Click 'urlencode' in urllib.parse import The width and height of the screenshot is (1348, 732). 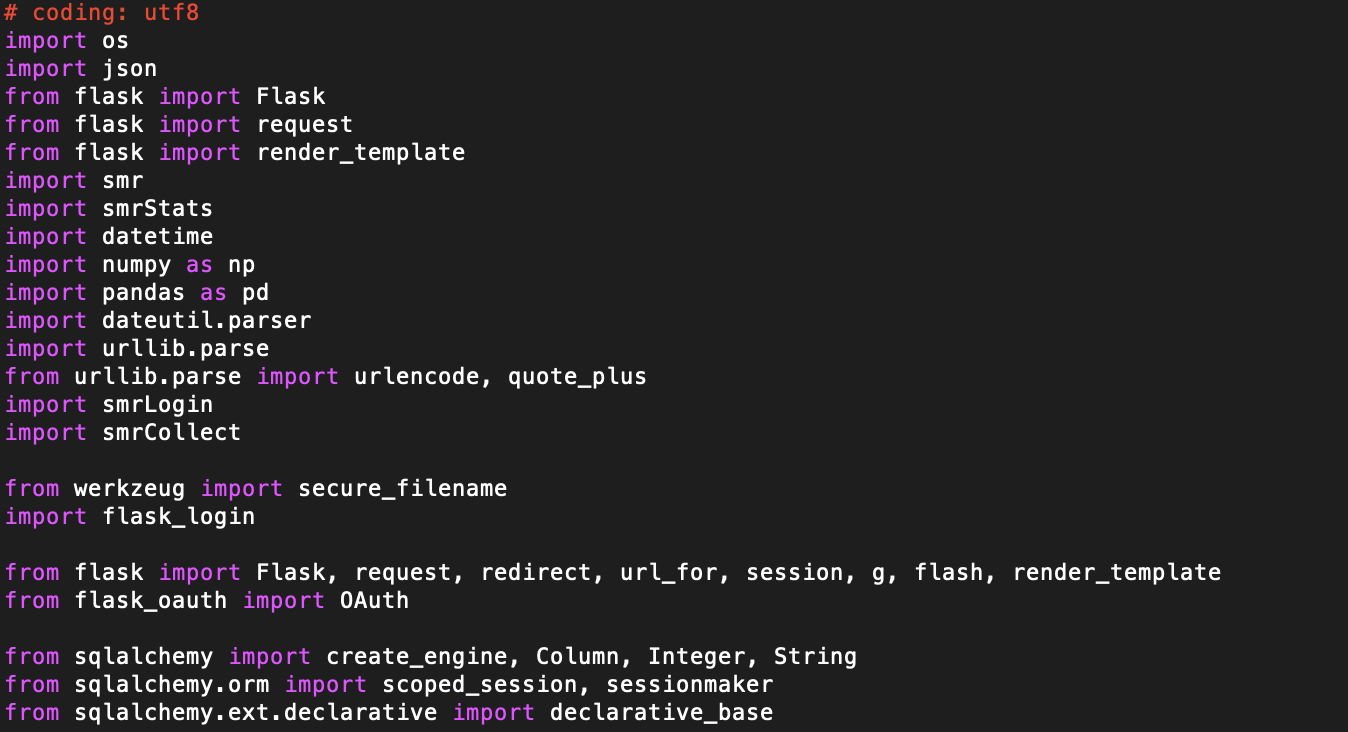pos(417,377)
